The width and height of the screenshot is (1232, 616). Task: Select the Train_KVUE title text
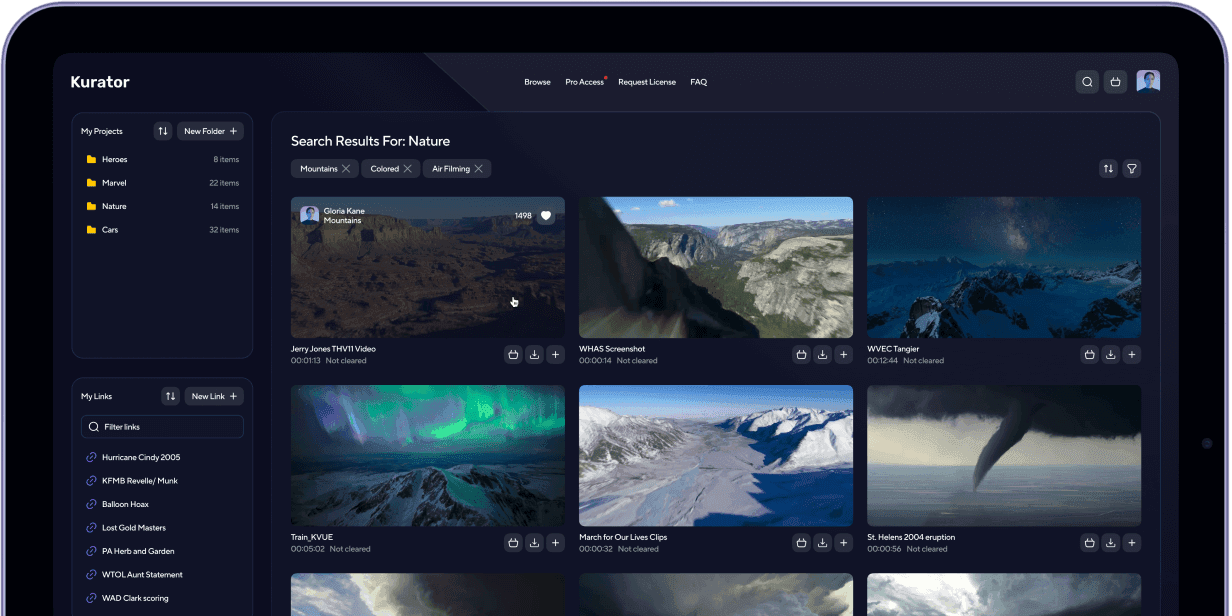[312, 537]
